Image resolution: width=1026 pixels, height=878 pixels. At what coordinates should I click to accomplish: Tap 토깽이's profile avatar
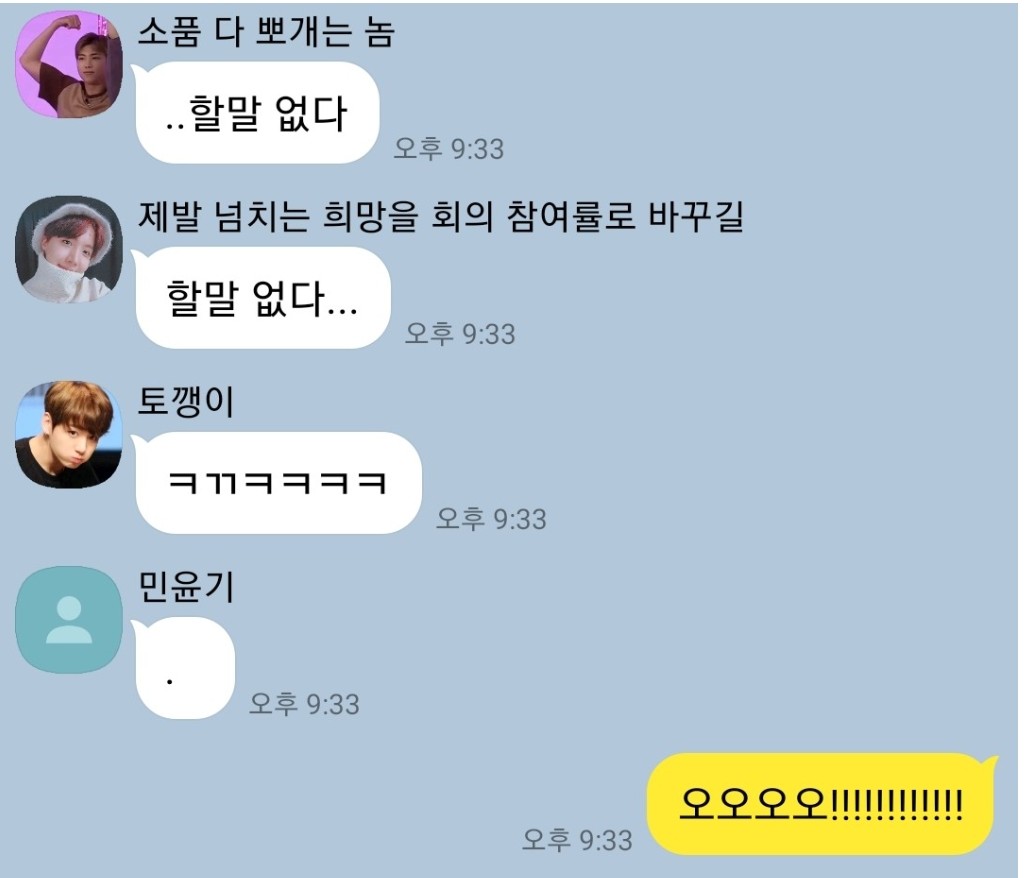[x=69, y=434]
